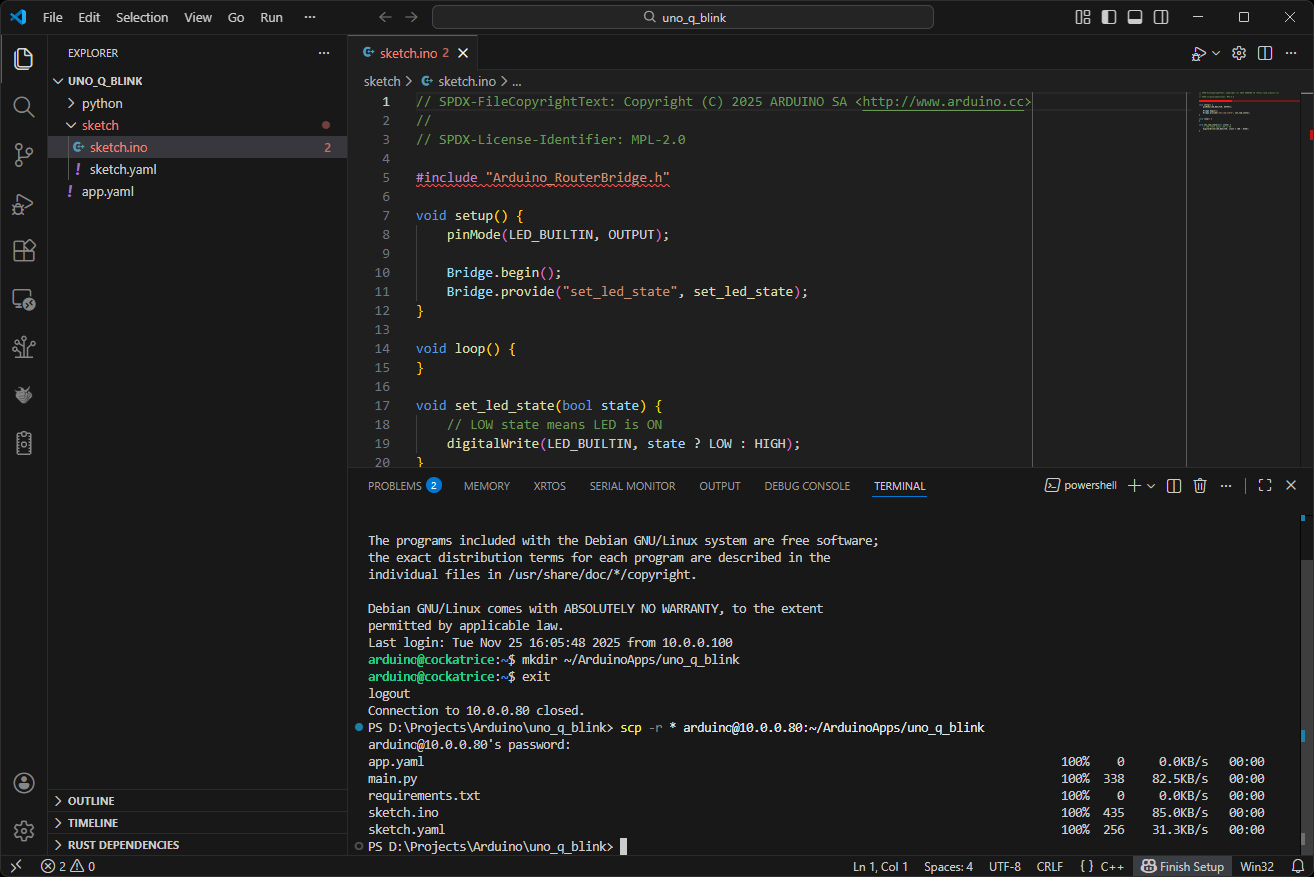Open the Remote Explorer view
Viewport: 1314px width, 877px height.
click(24, 299)
